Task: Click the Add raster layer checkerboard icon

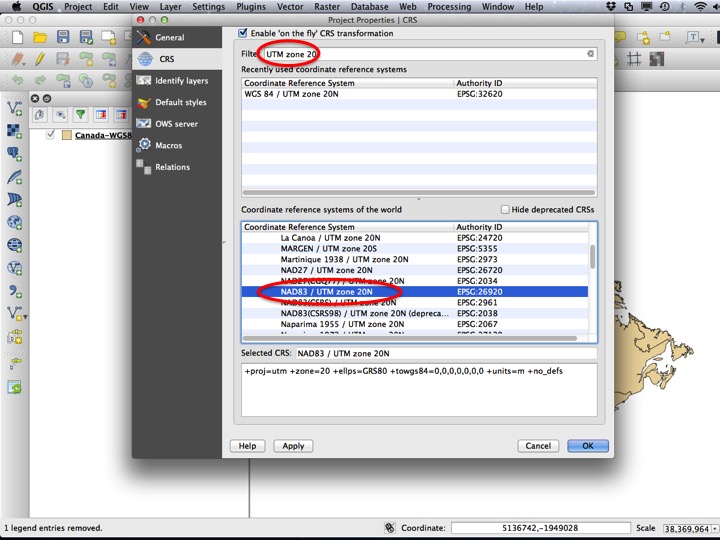Action: pos(14,131)
